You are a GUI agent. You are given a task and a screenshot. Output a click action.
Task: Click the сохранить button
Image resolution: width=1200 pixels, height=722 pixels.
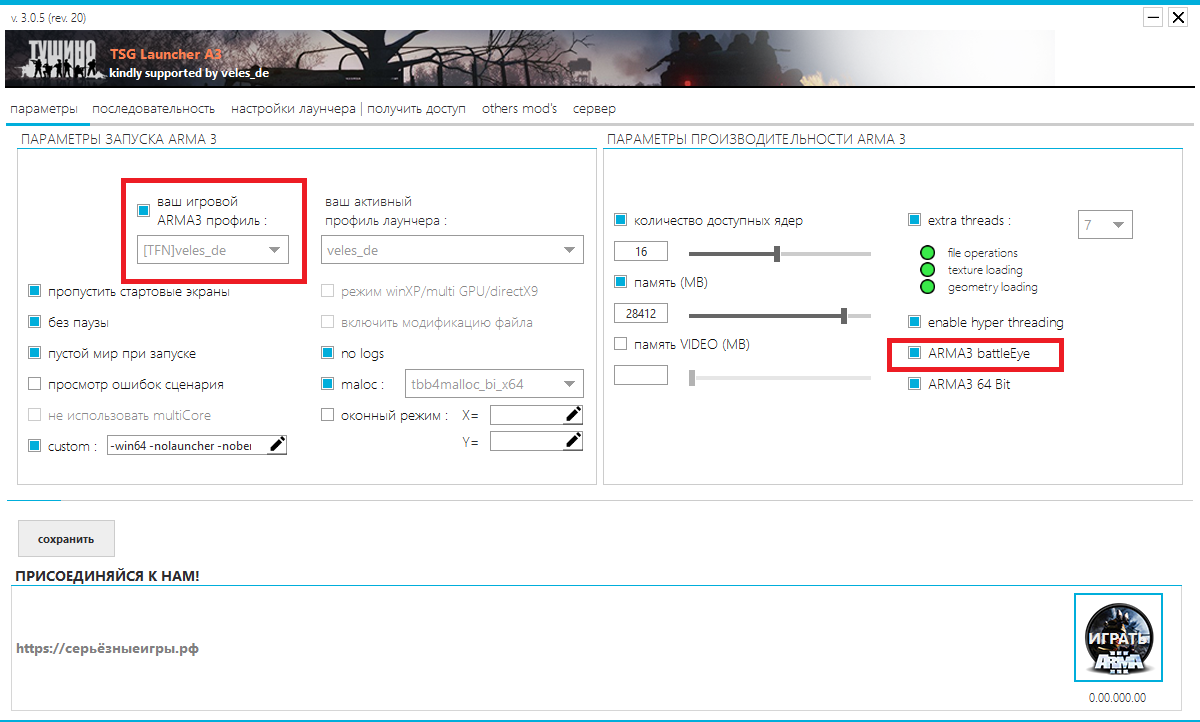tap(66, 539)
